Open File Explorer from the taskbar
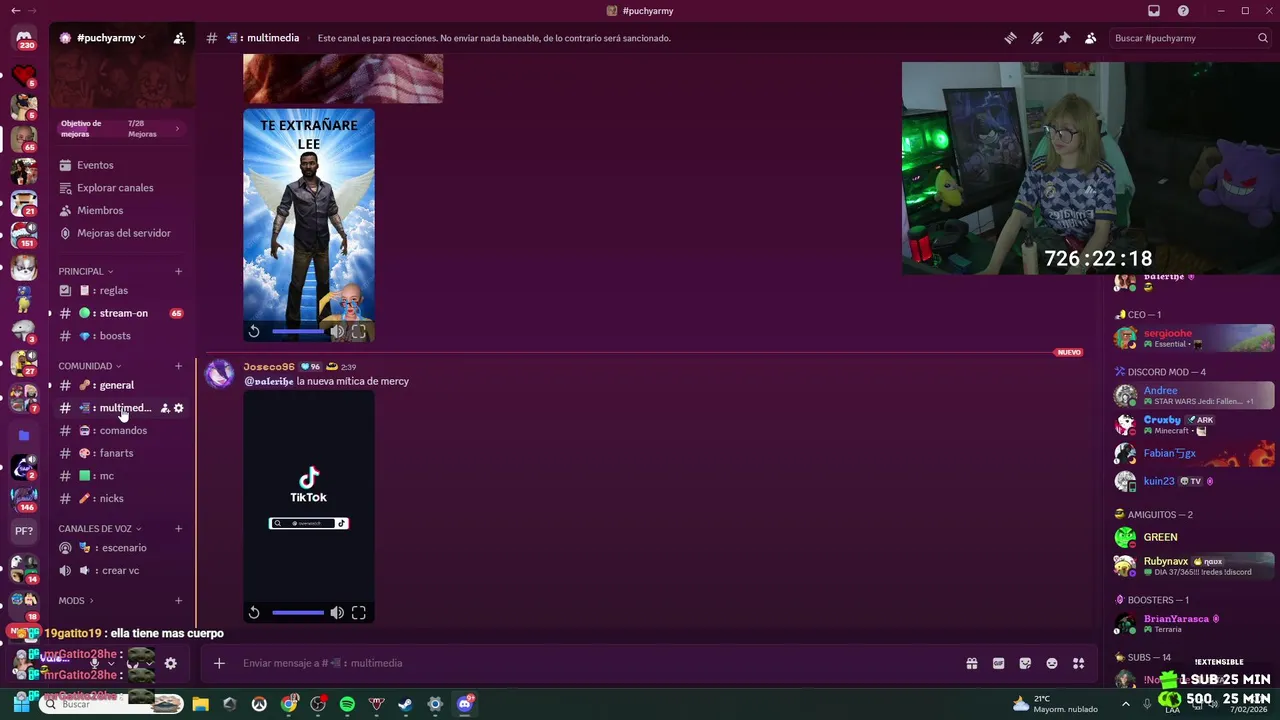Viewport: 1280px width, 720px height. click(x=200, y=704)
